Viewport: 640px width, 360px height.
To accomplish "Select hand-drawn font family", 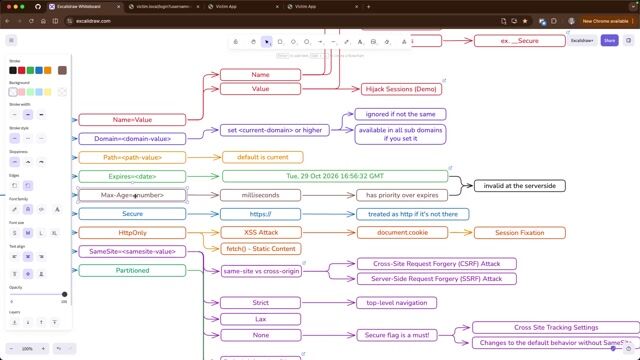I will click(14, 209).
